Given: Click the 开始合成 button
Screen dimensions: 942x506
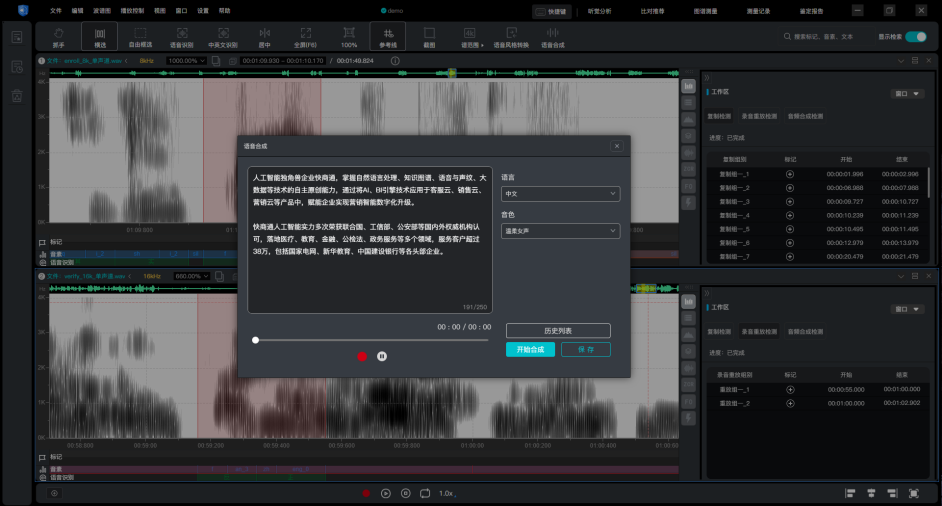Looking at the screenshot, I should (x=530, y=350).
